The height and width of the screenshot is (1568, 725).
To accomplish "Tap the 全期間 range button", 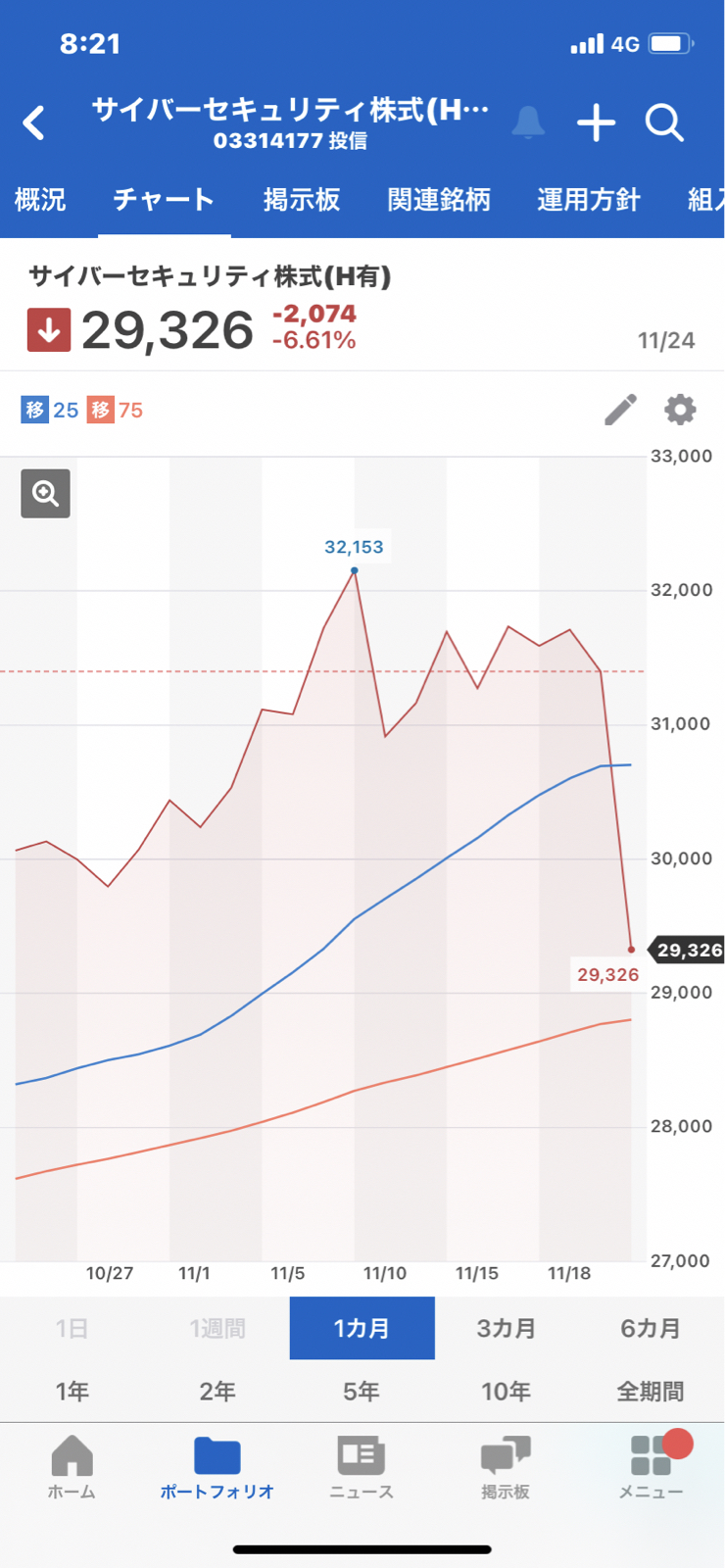I will [651, 1391].
